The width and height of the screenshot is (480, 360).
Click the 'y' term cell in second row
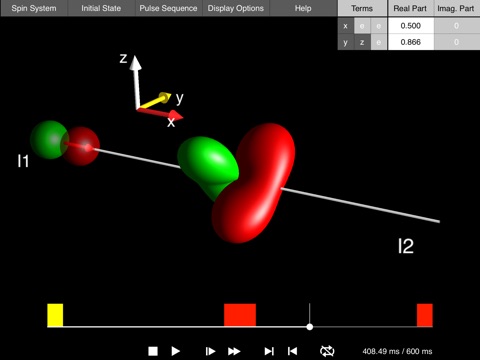346,42
